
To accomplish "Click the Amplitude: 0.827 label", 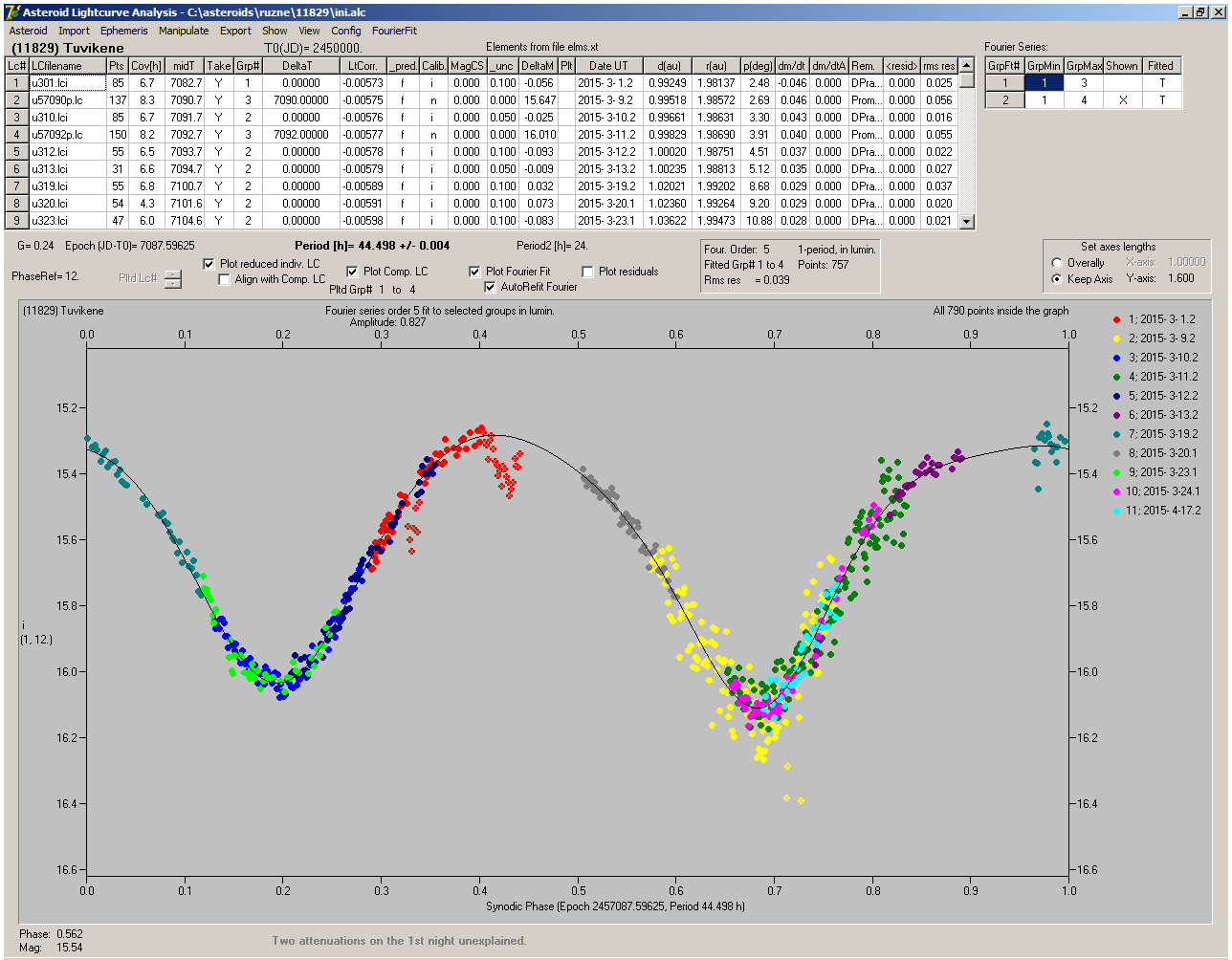I will point(388,323).
